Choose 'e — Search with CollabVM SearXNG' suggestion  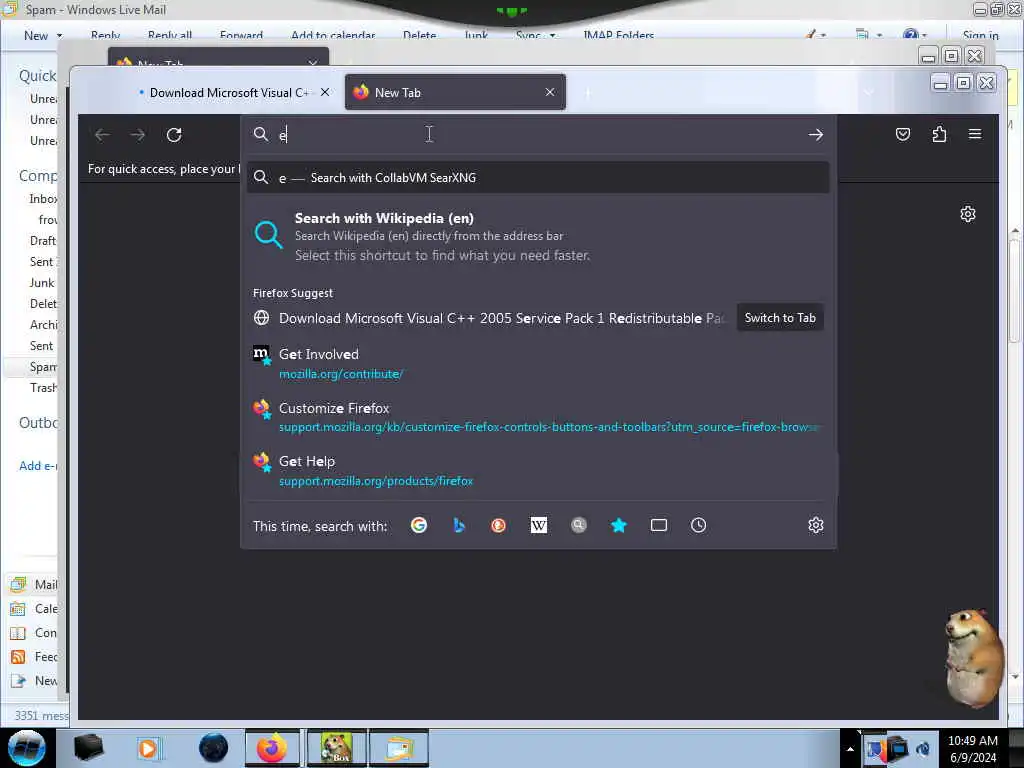coord(538,178)
